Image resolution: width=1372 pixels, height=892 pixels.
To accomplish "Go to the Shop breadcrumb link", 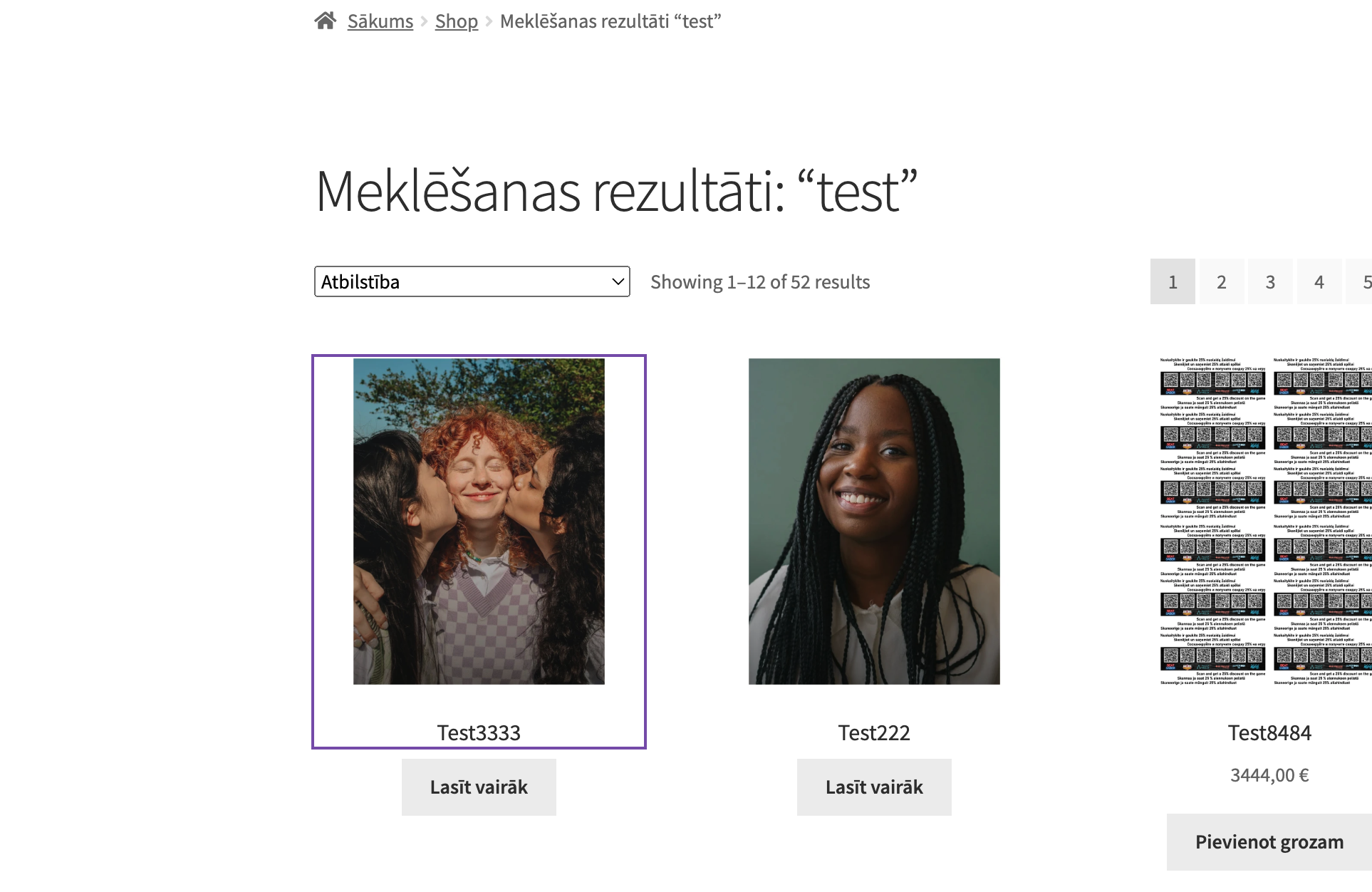I will (456, 21).
